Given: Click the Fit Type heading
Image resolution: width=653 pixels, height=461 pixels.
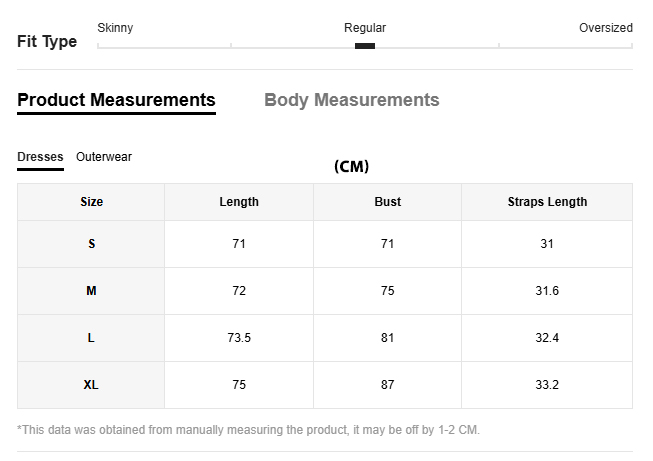Looking at the screenshot, I should coord(47,42).
